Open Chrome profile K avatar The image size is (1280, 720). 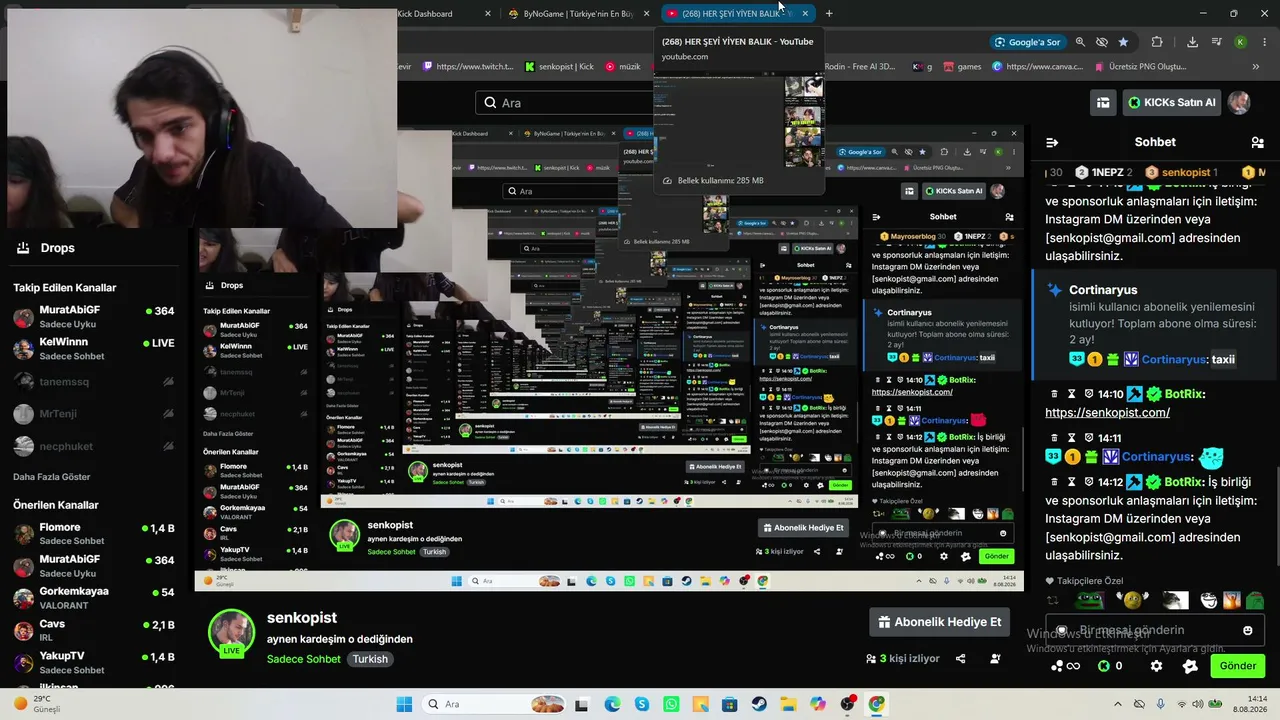1240,42
